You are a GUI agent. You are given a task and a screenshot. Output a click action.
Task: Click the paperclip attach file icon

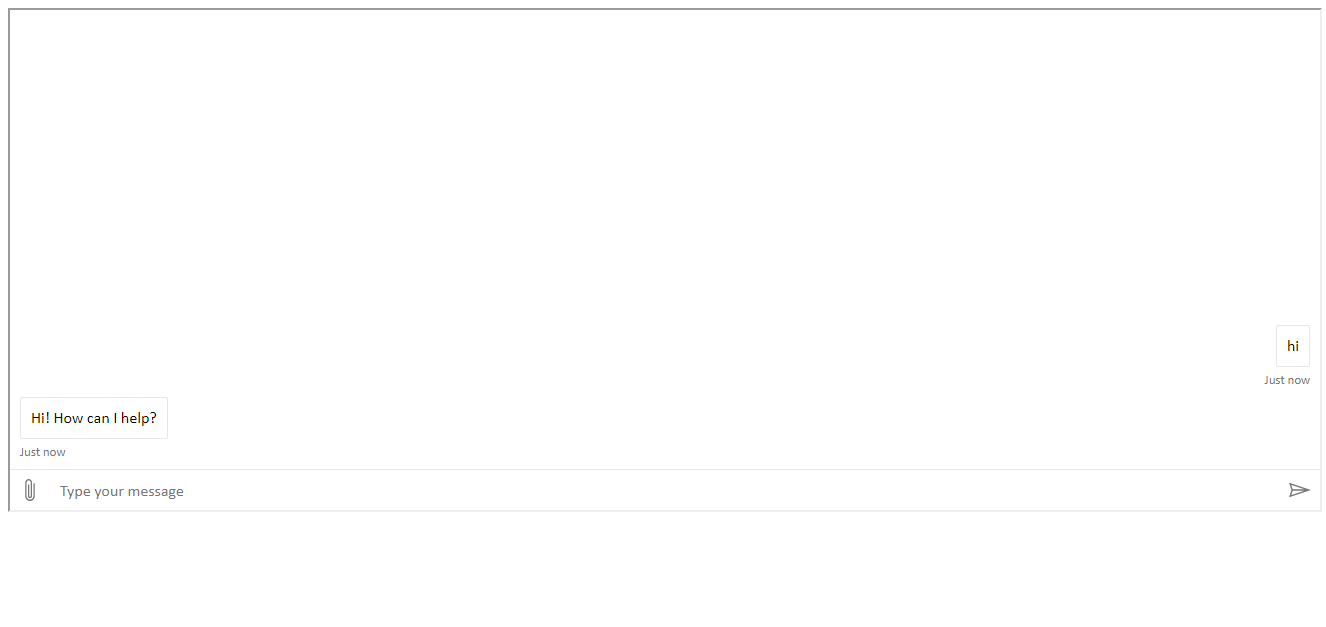tap(30, 490)
